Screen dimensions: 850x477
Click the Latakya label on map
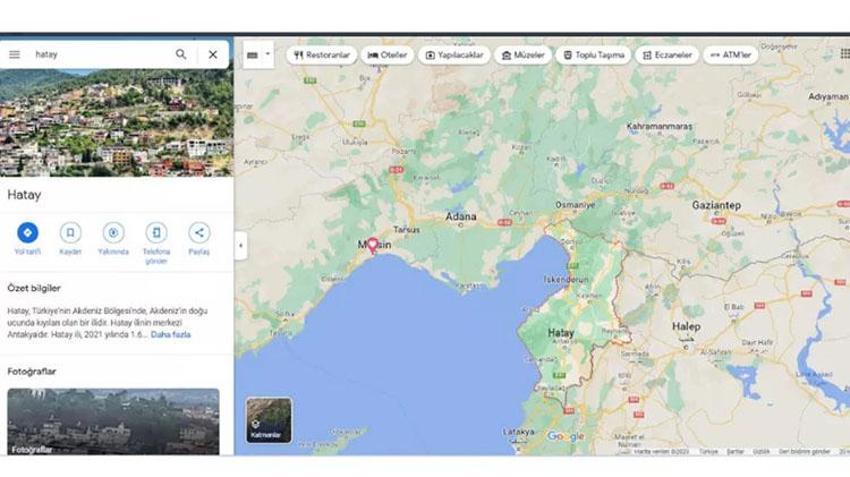pos(518,432)
